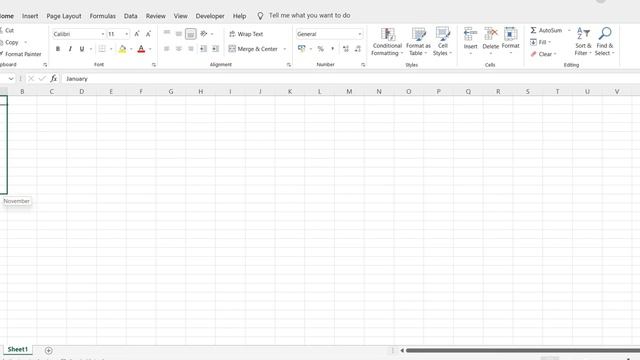
Task: Open text orientation options
Action: point(204,34)
